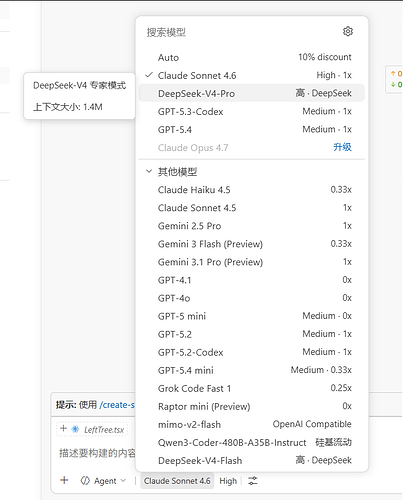Click the LeftTree.tsx attached file chip

92,429
